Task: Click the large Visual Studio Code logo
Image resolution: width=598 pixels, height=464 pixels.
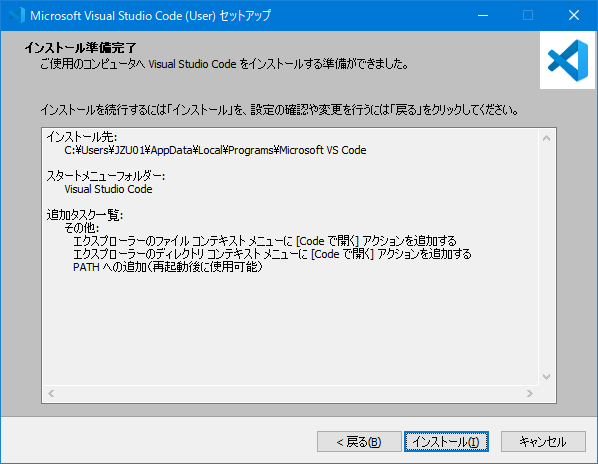Action: click(x=568, y=60)
